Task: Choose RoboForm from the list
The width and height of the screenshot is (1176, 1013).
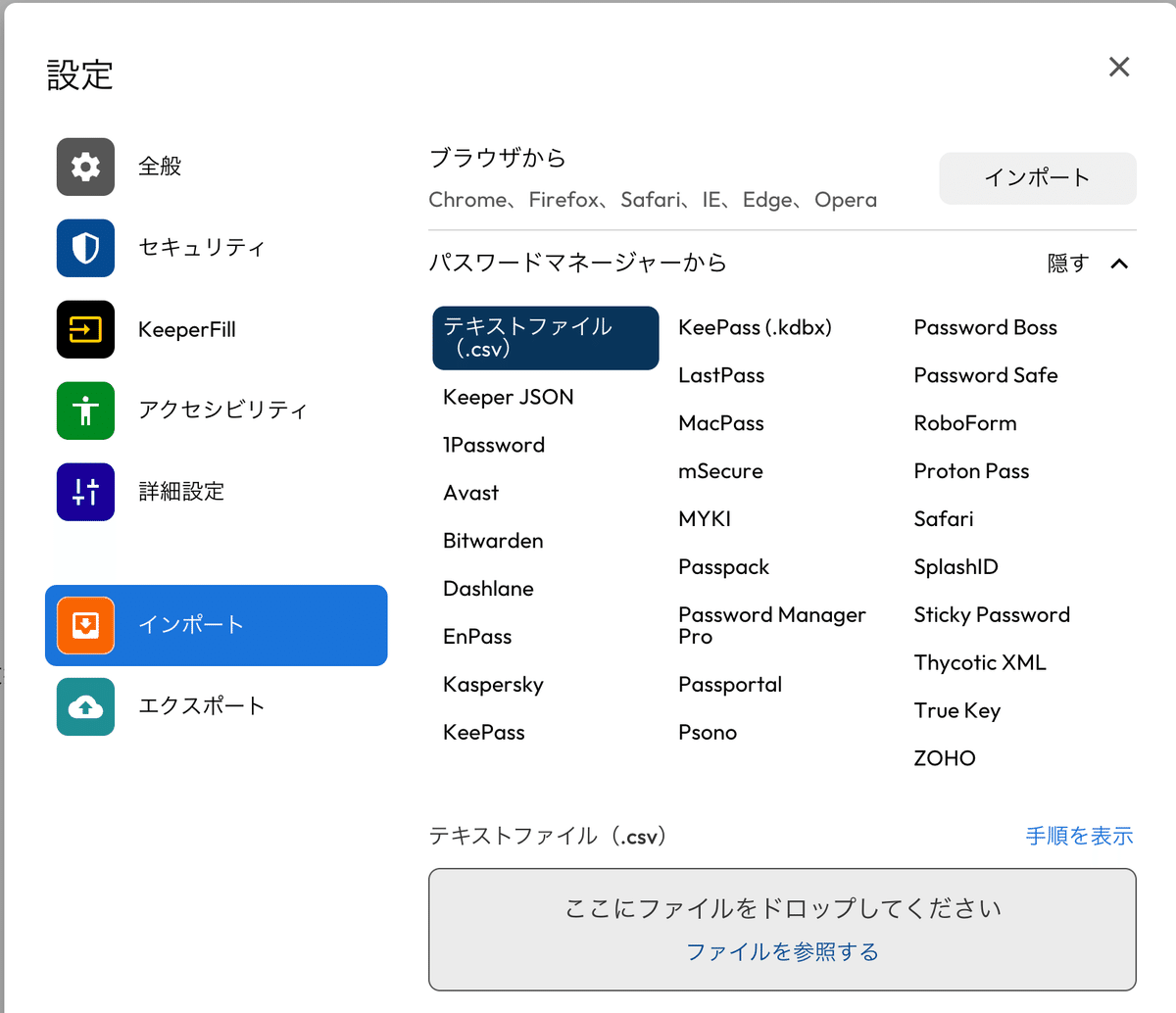Action: (x=965, y=423)
